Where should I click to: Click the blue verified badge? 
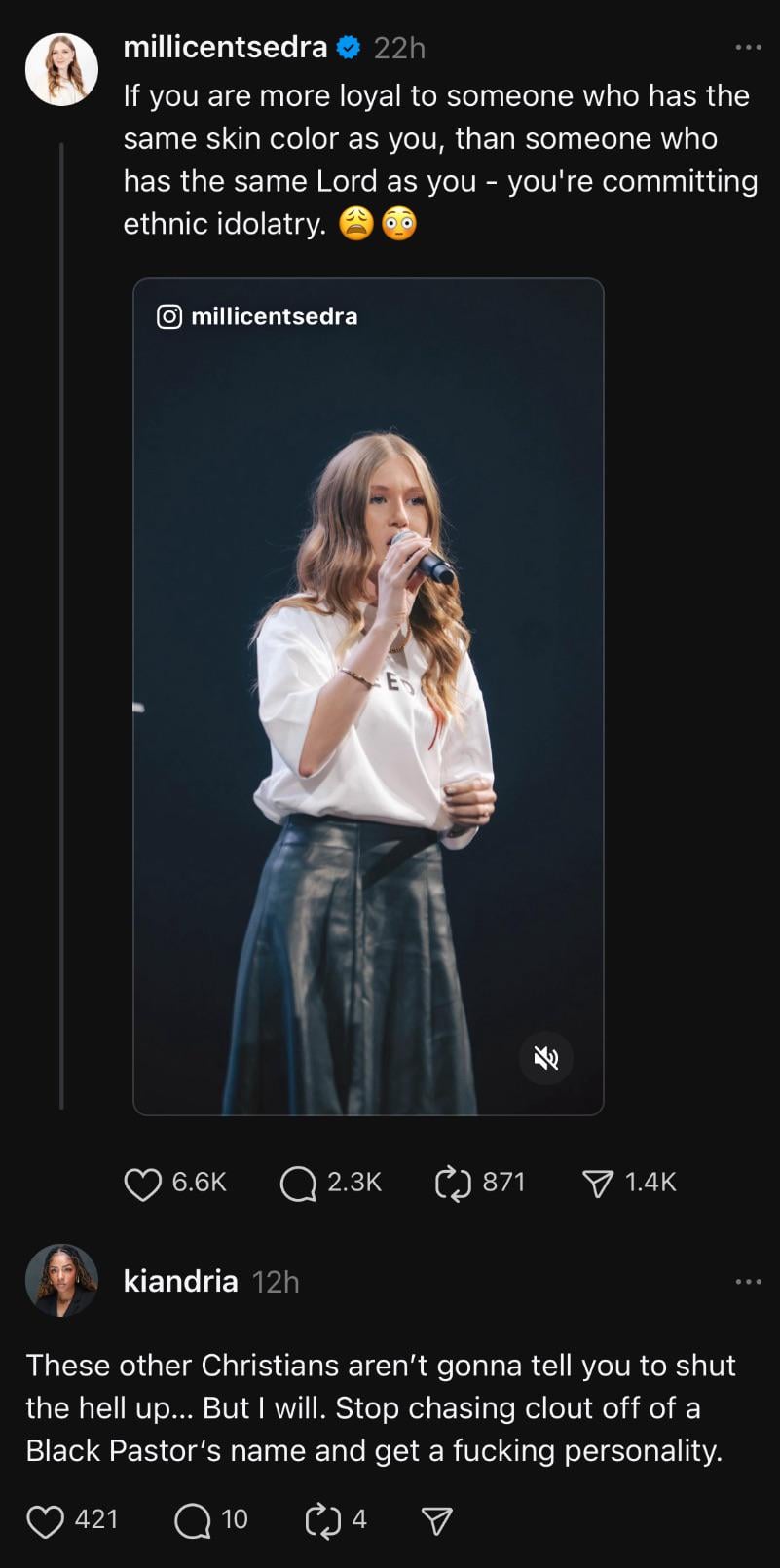[x=349, y=47]
